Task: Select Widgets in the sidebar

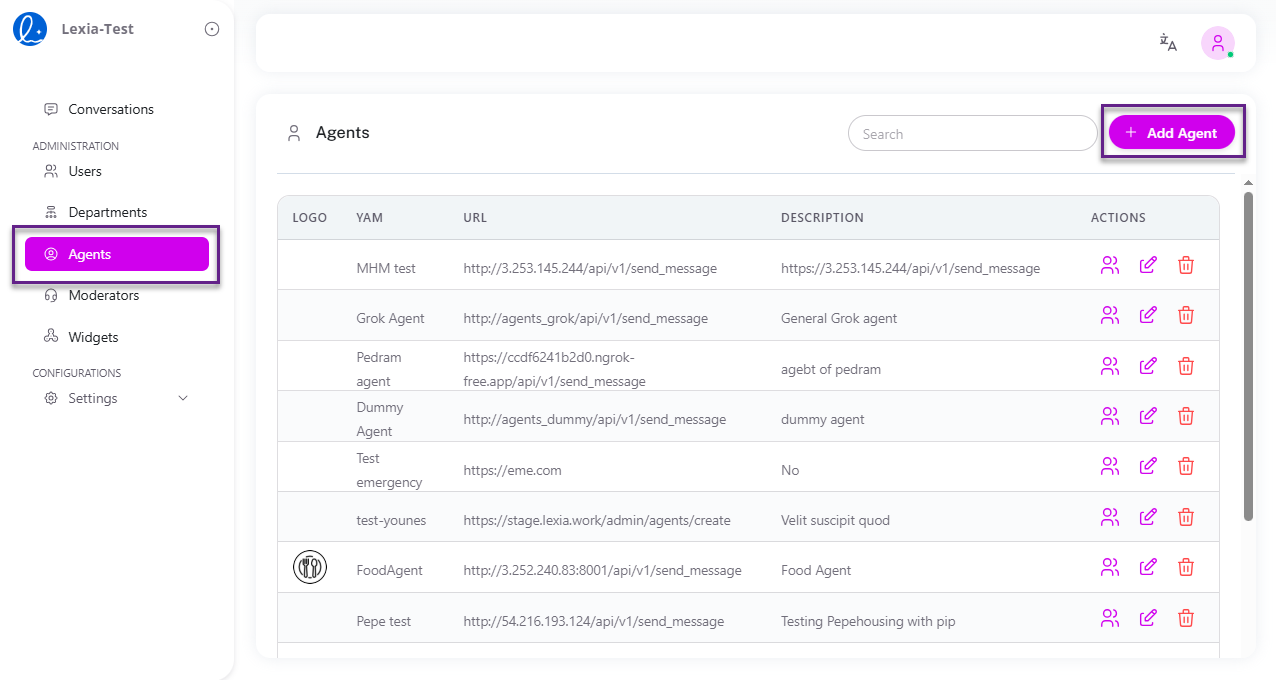Action: tap(92, 337)
